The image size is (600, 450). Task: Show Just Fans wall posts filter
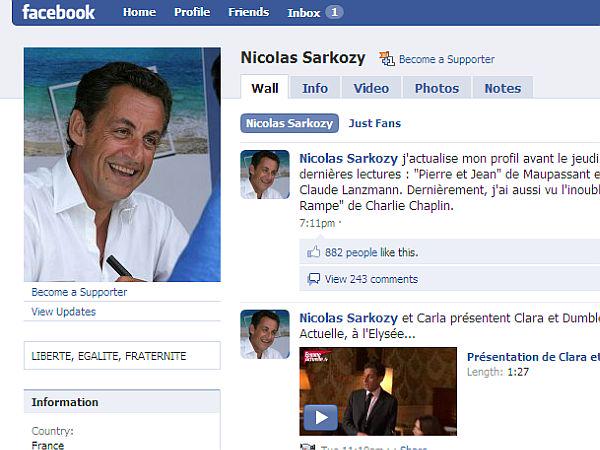[x=374, y=125]
